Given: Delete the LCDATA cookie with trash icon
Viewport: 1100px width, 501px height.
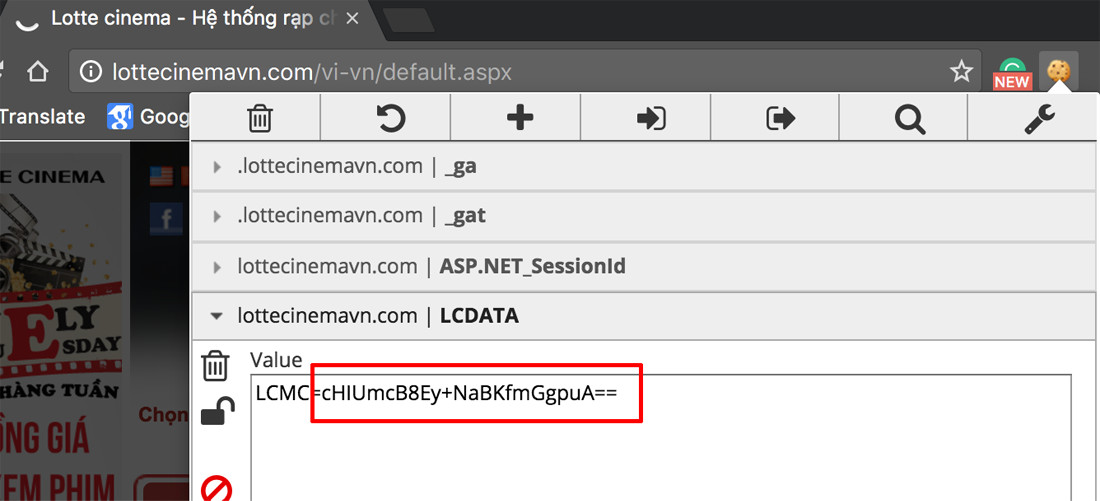Looking at the screenshot, I should pos(215,366).
